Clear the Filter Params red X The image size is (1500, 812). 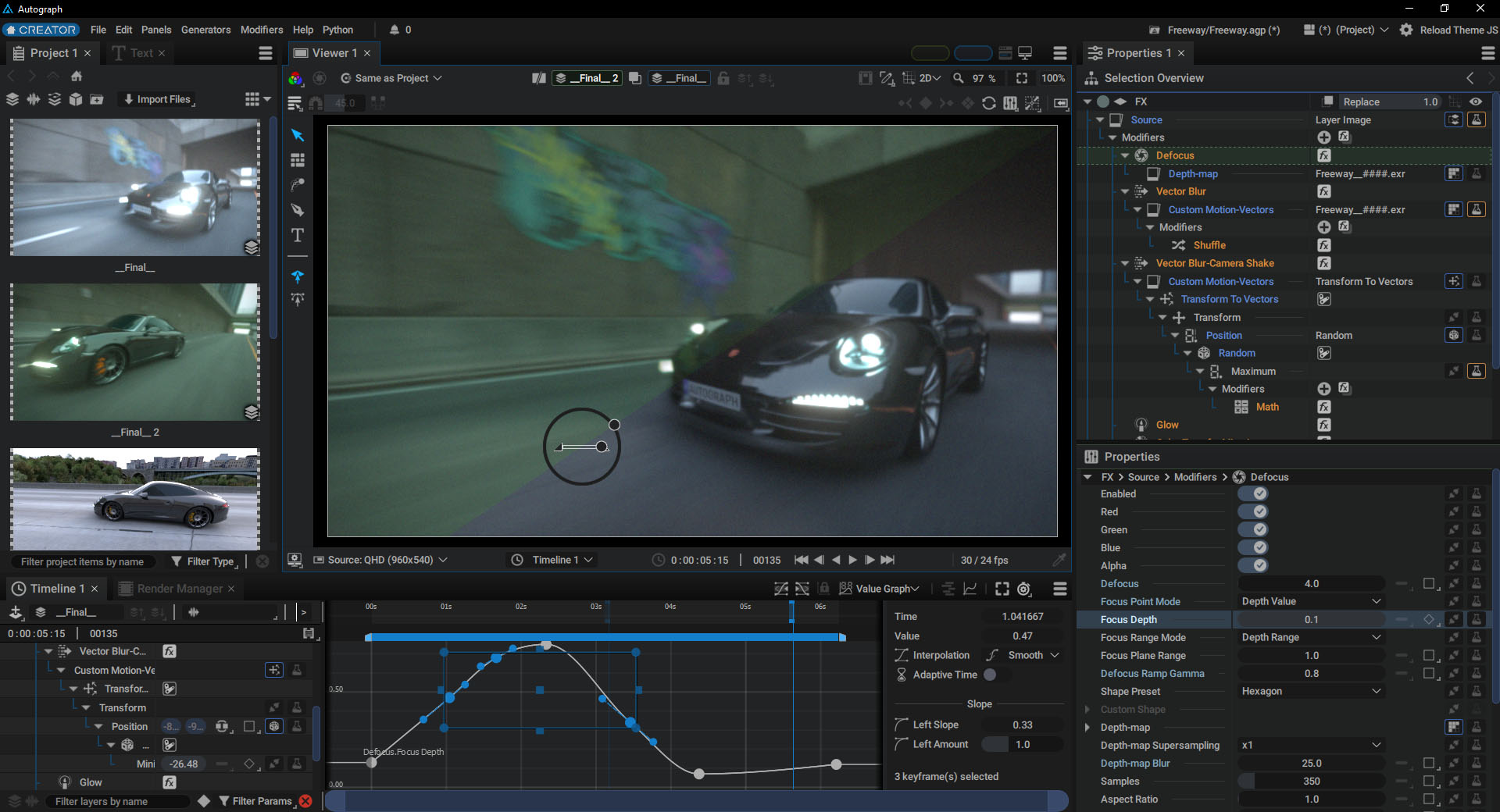click(305, 801)
